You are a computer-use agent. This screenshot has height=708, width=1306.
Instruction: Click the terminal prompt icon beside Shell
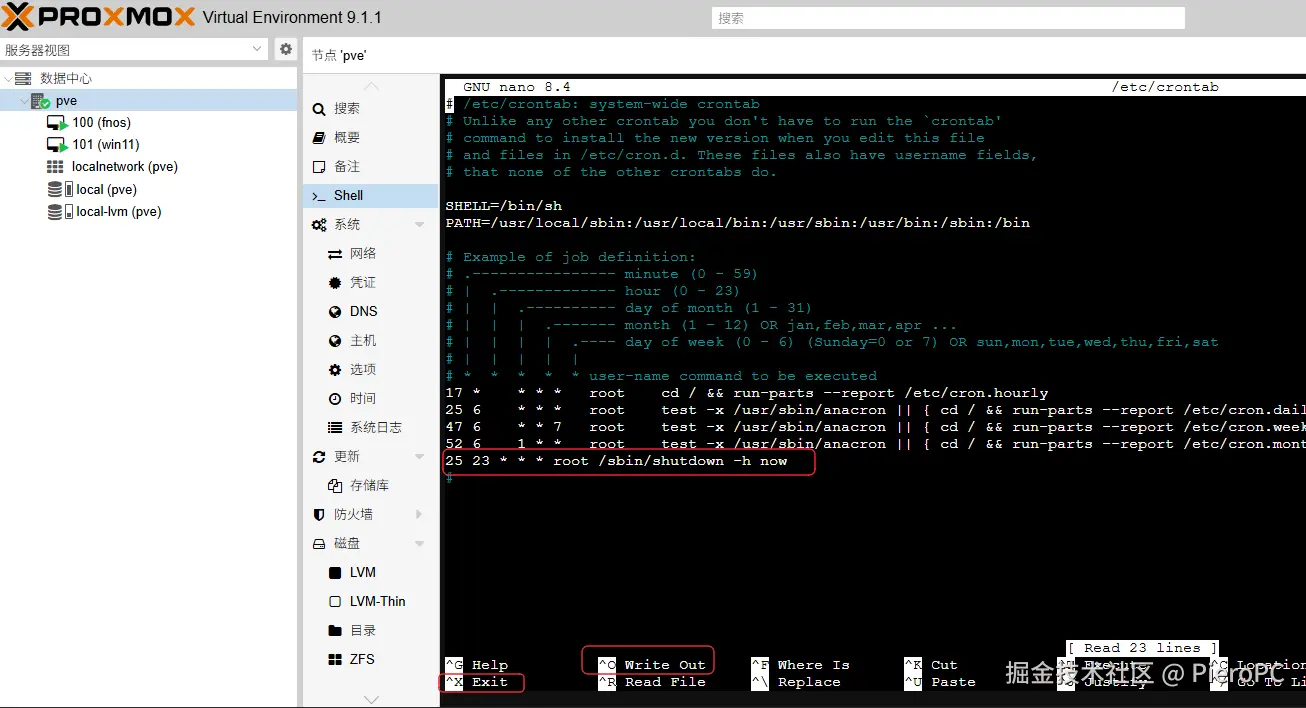tap(319, 196)
